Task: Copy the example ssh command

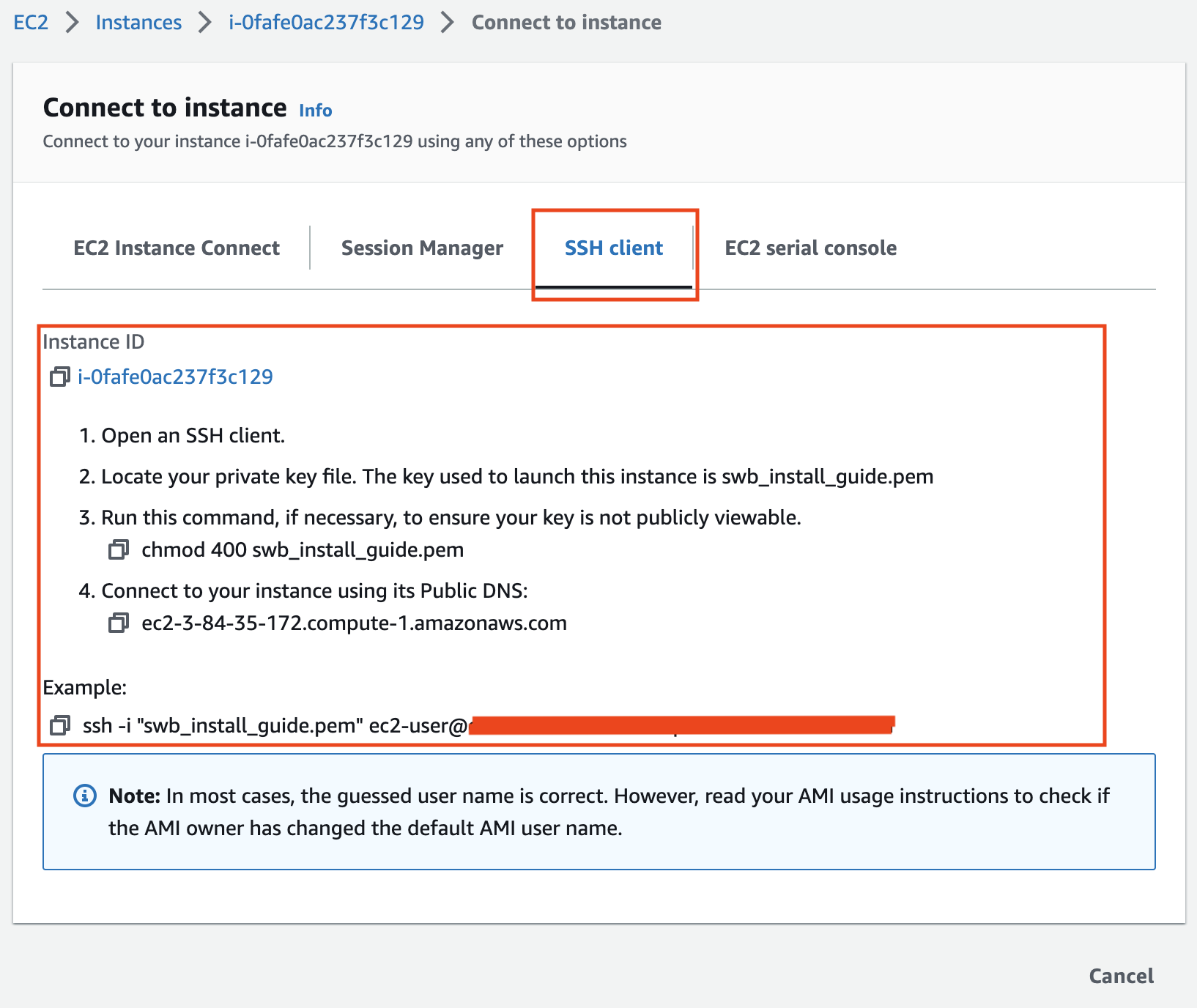Action: pos(59,726)
